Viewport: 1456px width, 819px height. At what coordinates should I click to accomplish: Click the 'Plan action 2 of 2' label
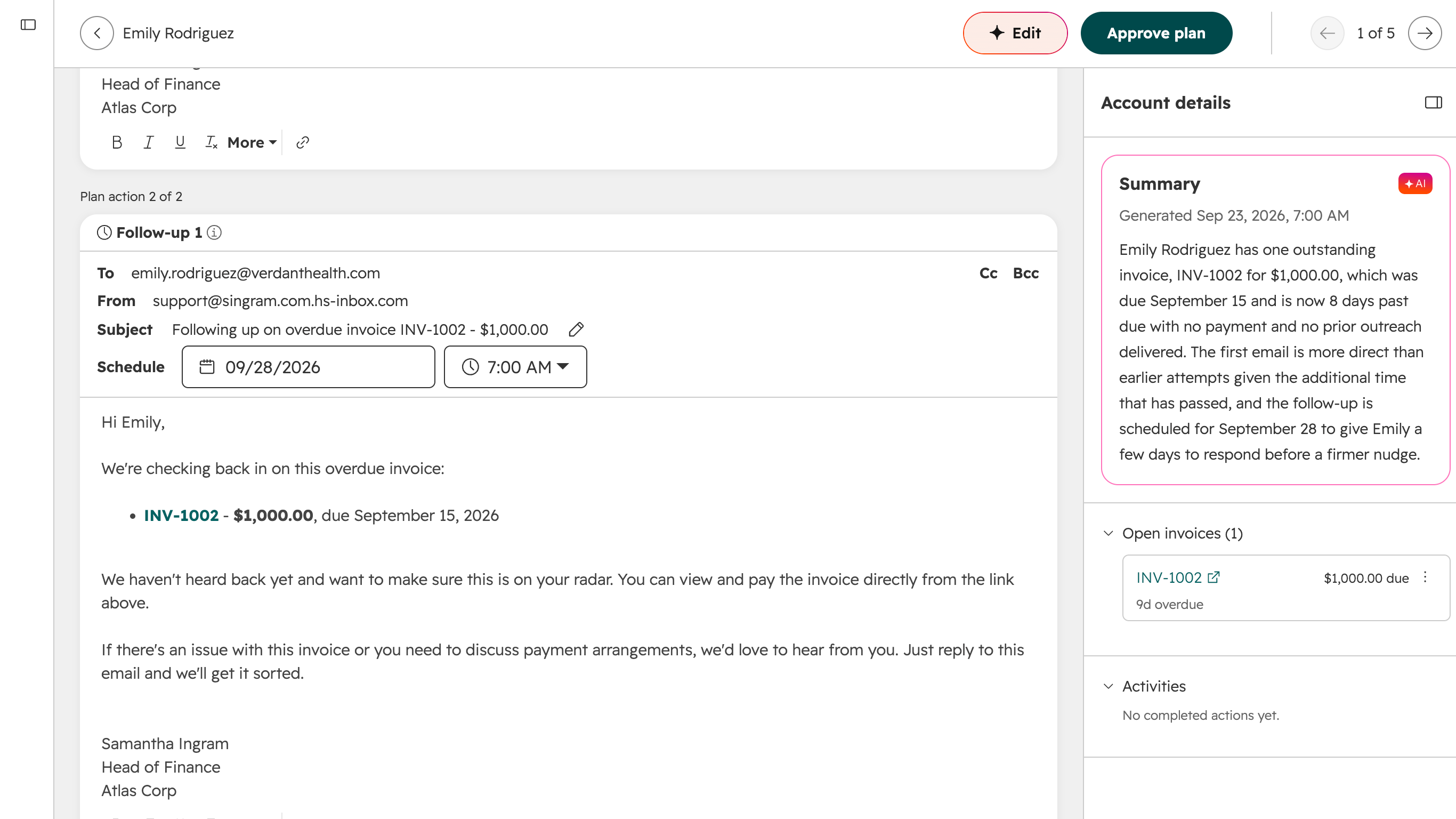coord(131,196)
